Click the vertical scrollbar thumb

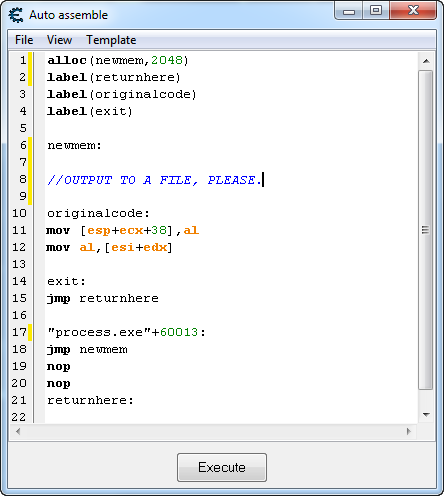[x=426, y=230]
